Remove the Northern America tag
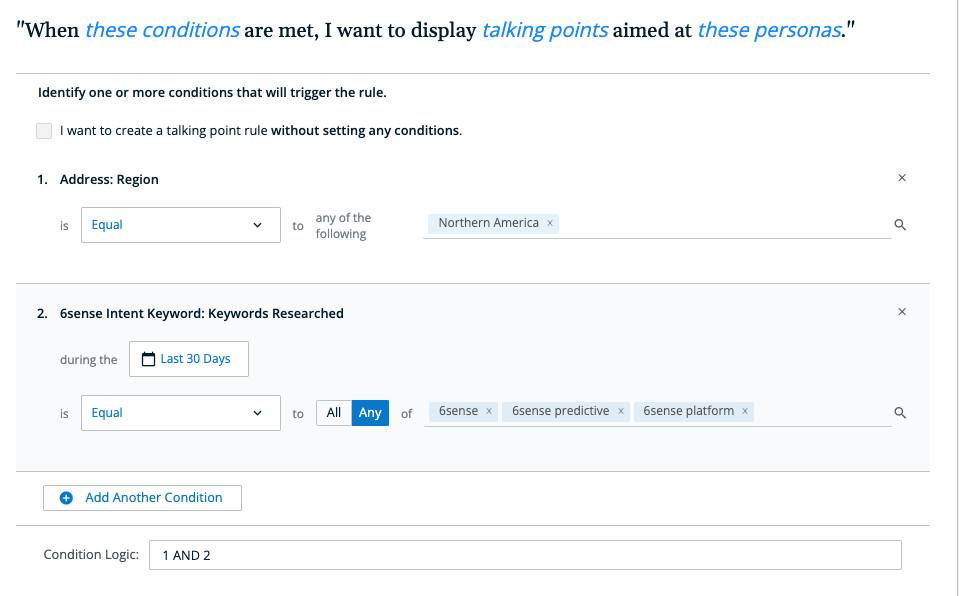Image resolution: width=959 pixels, height=596 pixels. pyautogui.click(x=550, y=223)
